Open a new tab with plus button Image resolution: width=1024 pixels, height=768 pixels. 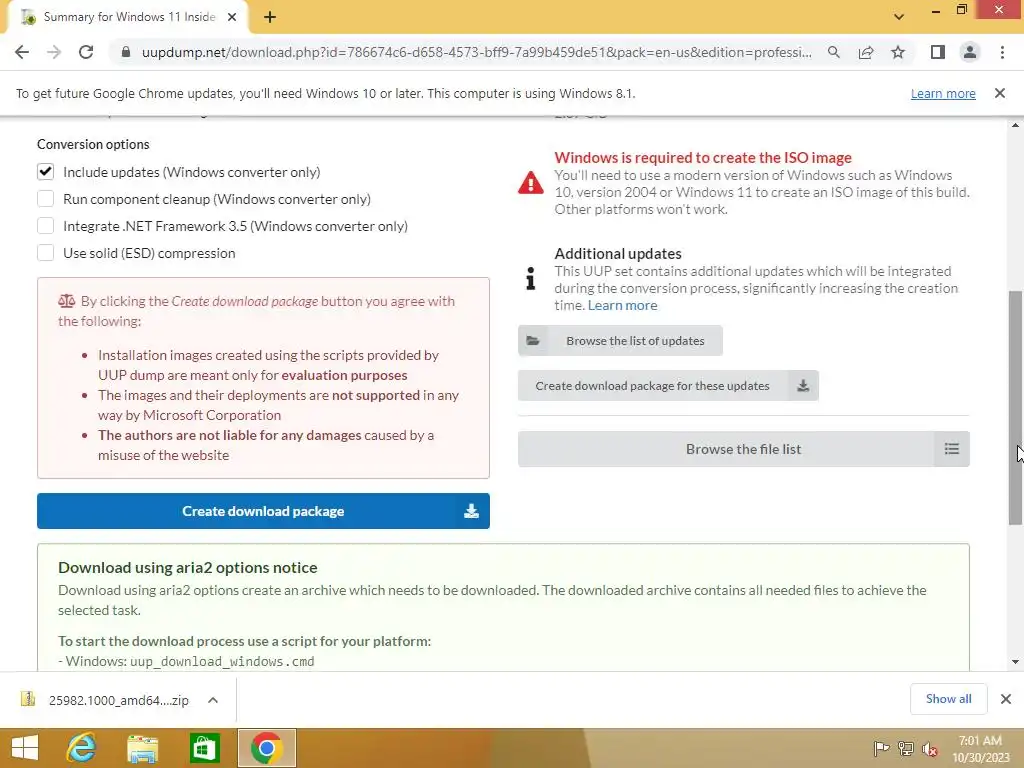(270, 17)
